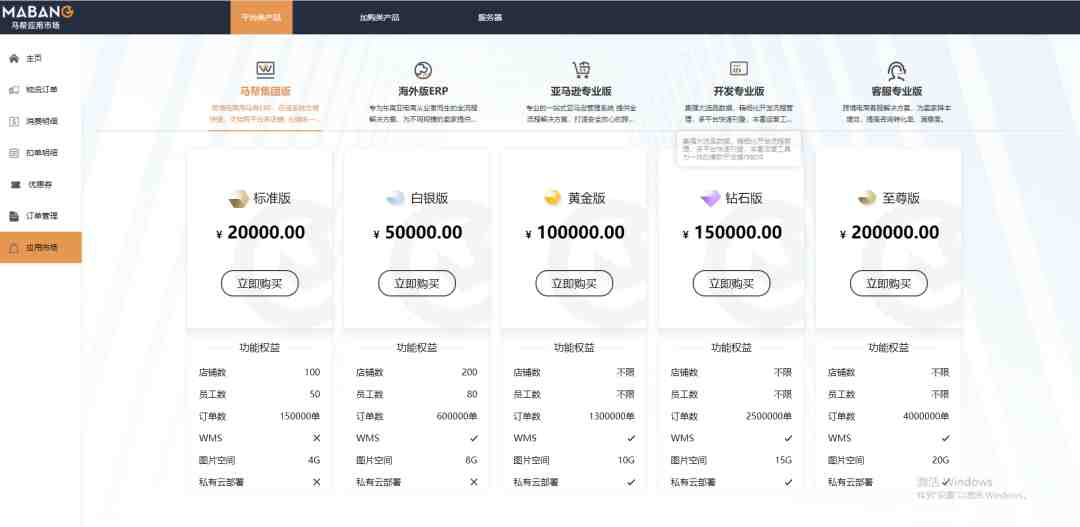
Task: Click the MABANG logo
Action: (x=37, y=12)
